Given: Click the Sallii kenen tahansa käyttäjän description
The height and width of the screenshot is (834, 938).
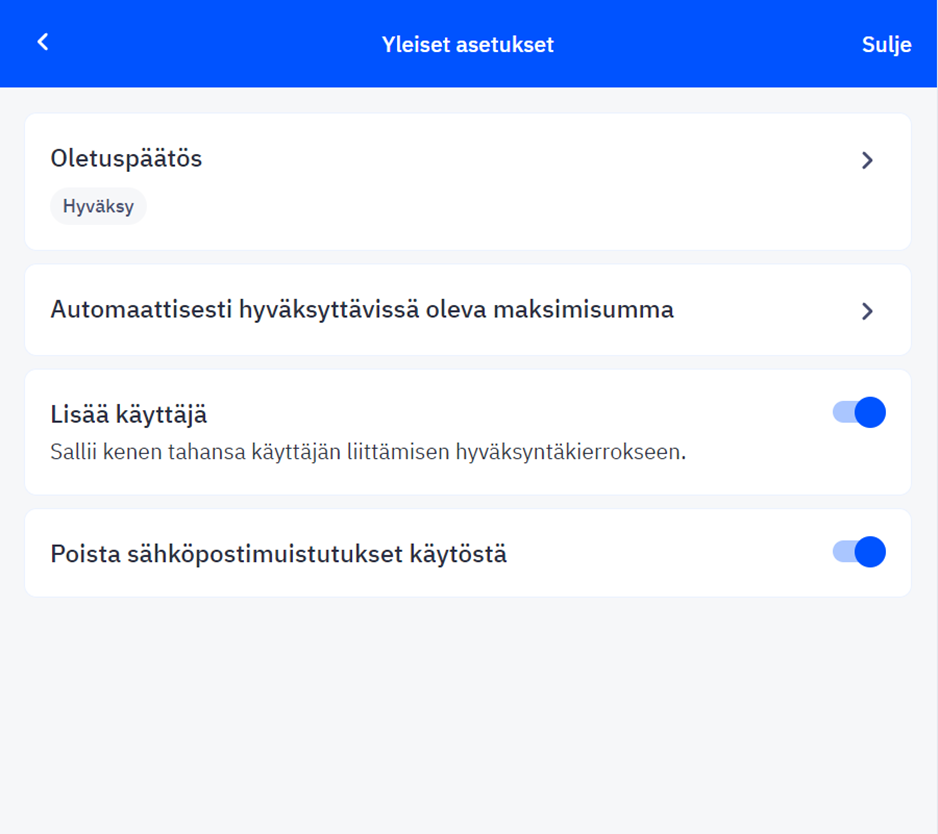Looking at the screenshot, I should coord(368,452).
